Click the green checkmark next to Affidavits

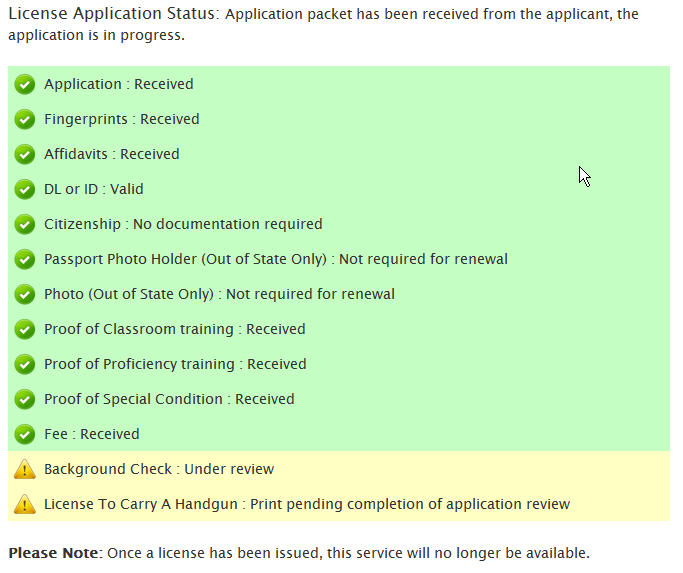(x=25, y=155)
